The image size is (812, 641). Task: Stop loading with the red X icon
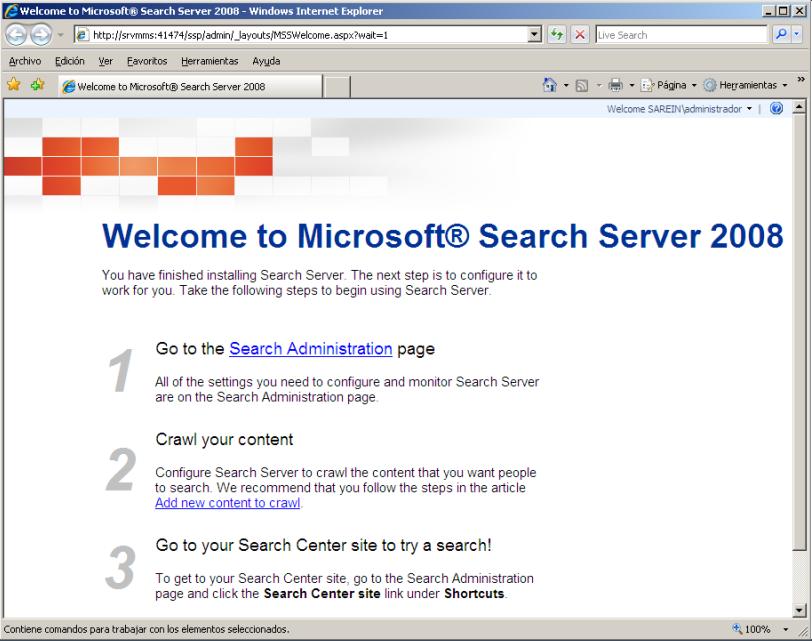(580, 35)
